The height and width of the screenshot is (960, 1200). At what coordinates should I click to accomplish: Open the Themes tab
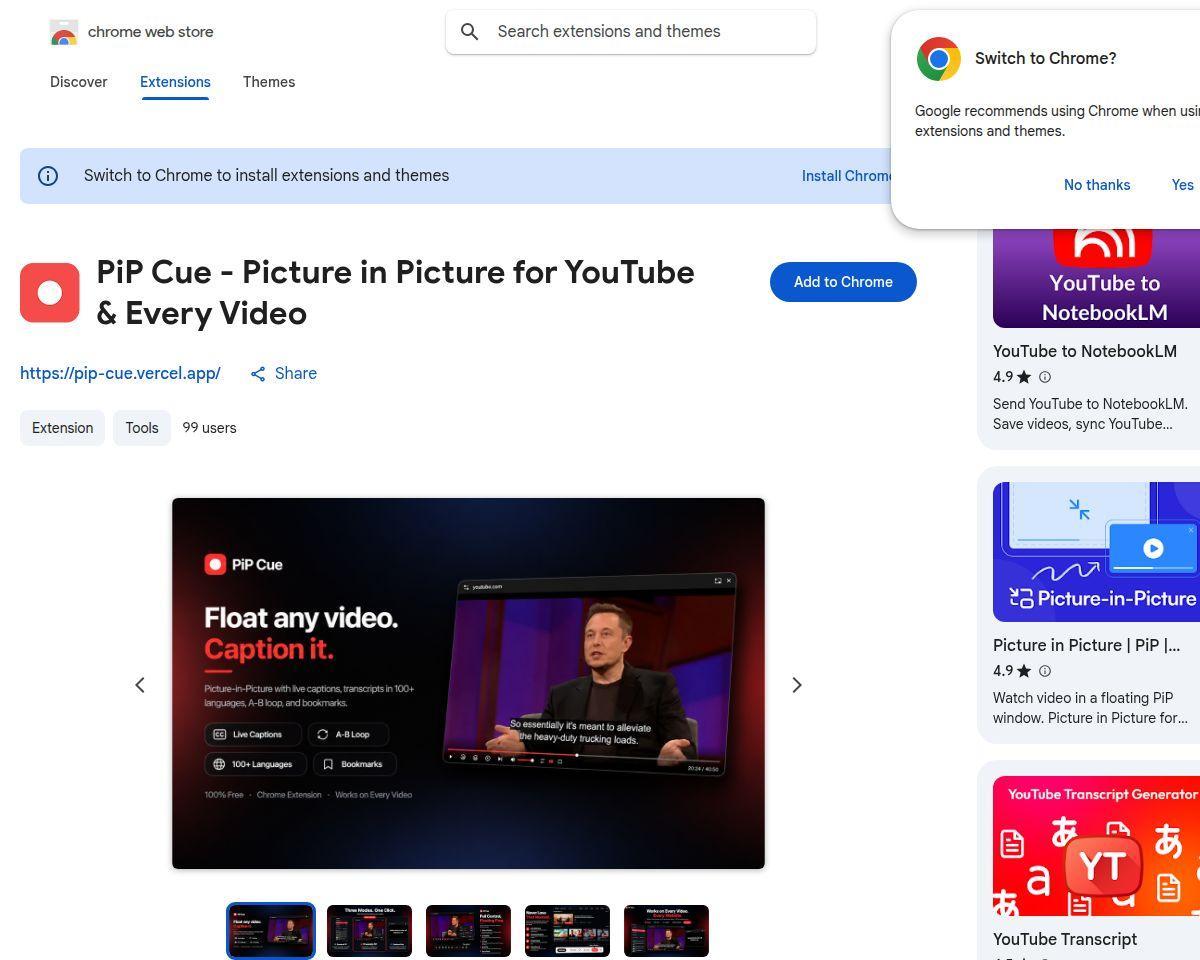click(269, 82)
